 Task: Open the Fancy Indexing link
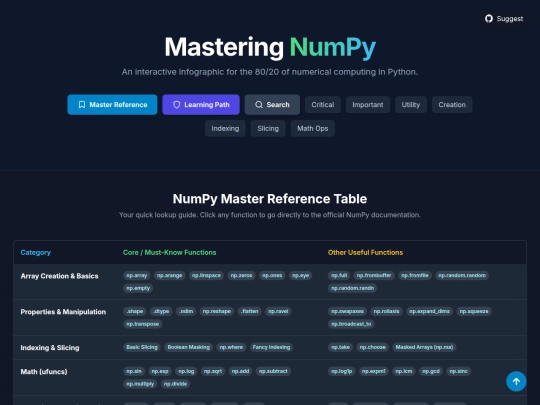tap(271, 347)
